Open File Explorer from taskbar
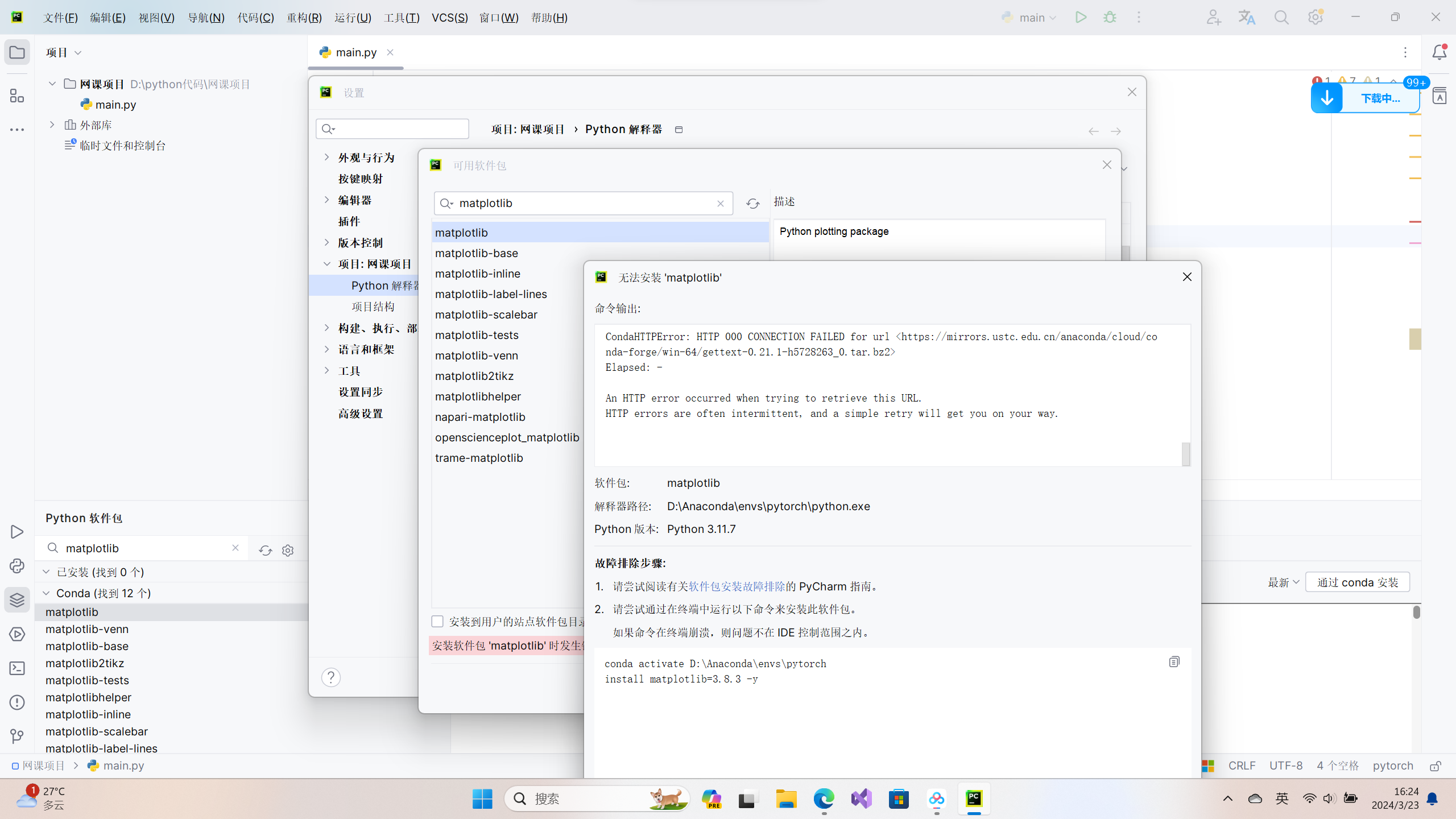The image size is (1456, 819). pyautogui.click(x=786, y=799)
